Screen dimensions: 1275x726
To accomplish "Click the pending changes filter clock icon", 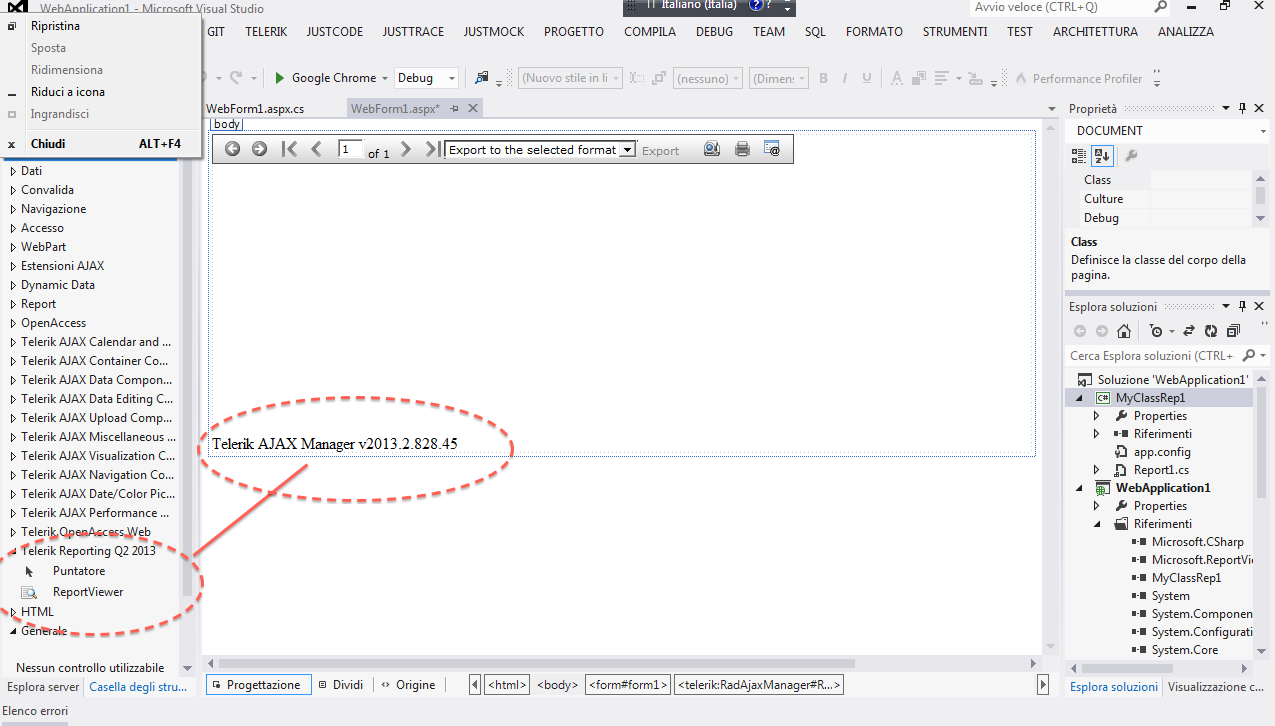I will (1156, 331).
